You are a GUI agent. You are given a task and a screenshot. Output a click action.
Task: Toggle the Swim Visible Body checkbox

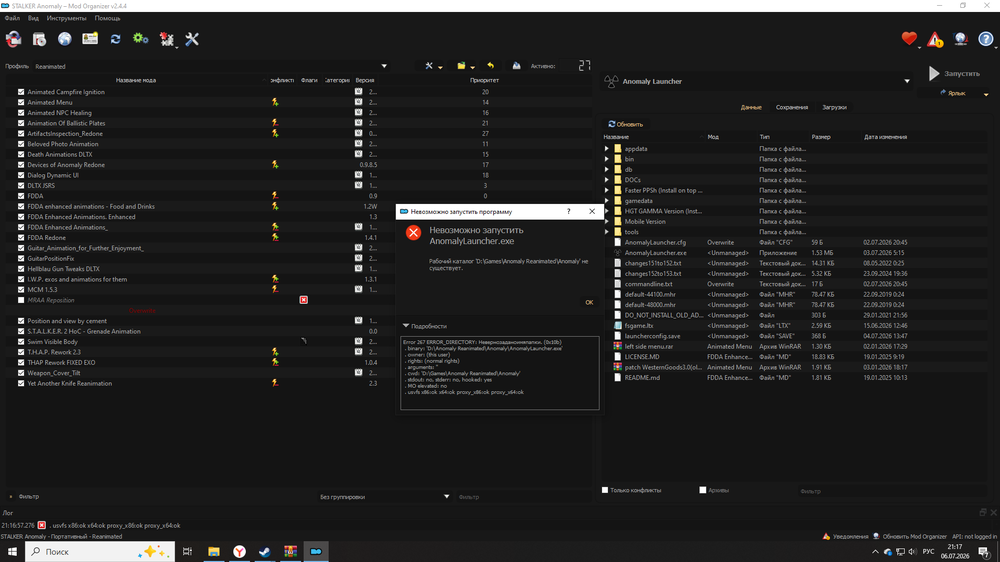tap(21, 342)
